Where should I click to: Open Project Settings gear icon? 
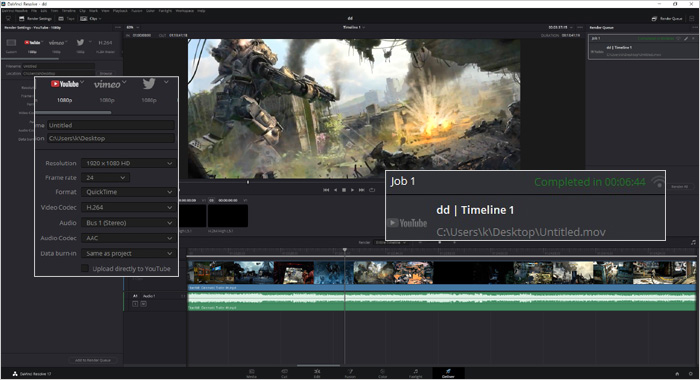point(691,374)
